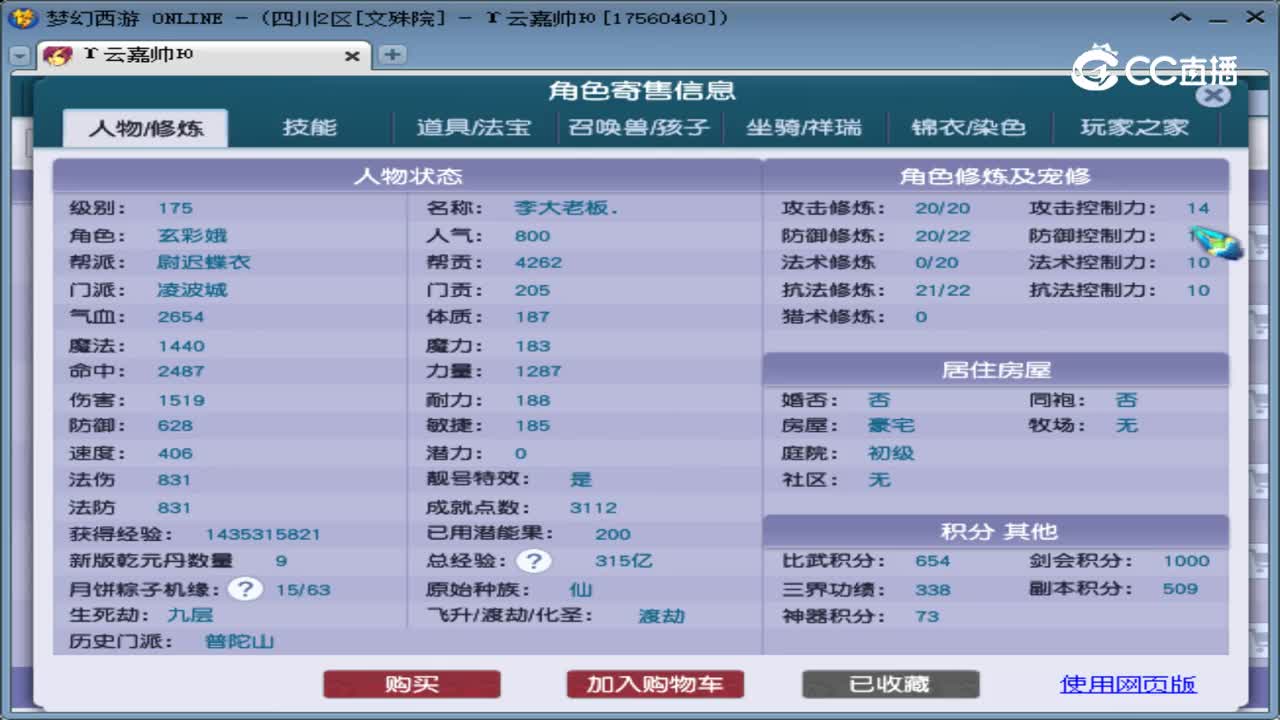Click the 角色修炼及宠修 section header
Image resolution: width=1280 pixels, height=720 pixels.
[996, 176]
